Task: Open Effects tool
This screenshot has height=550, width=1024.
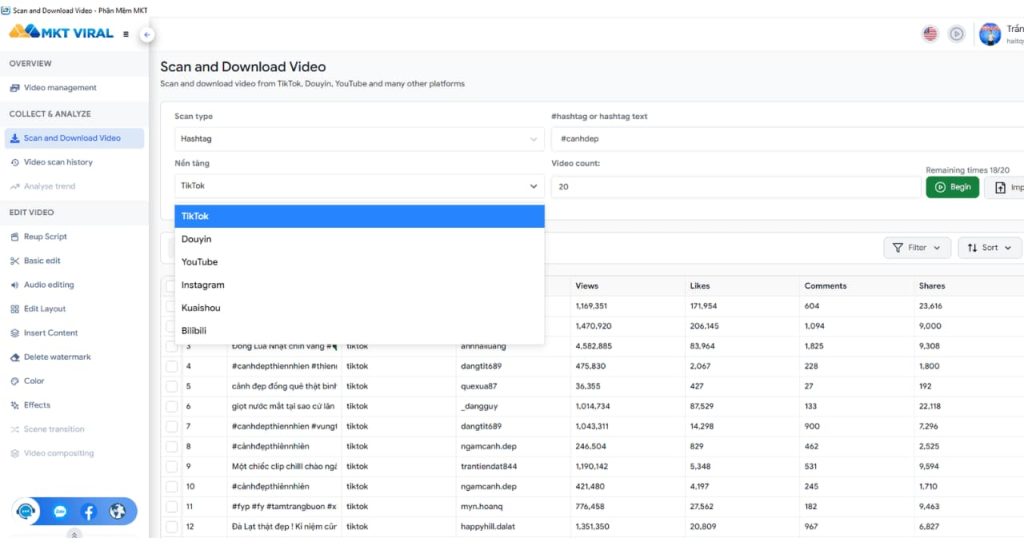Action: point(30,405)
